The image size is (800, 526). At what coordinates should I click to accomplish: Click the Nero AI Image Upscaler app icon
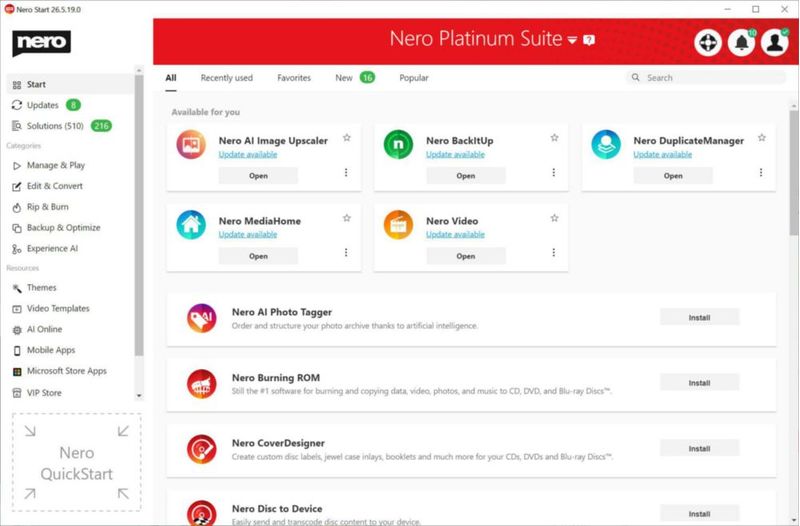pos(191,144)
